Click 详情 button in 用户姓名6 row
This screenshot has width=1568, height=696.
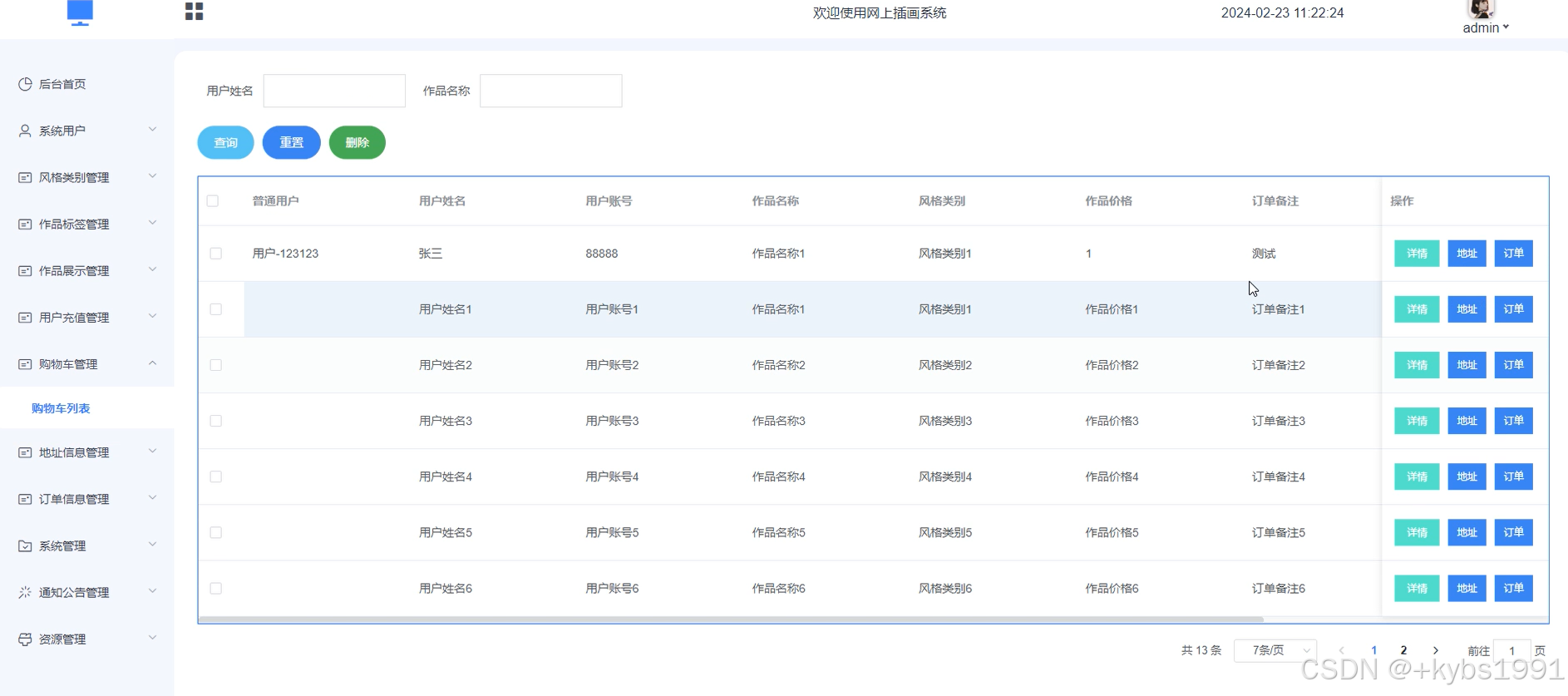(x=1417, y=588)
